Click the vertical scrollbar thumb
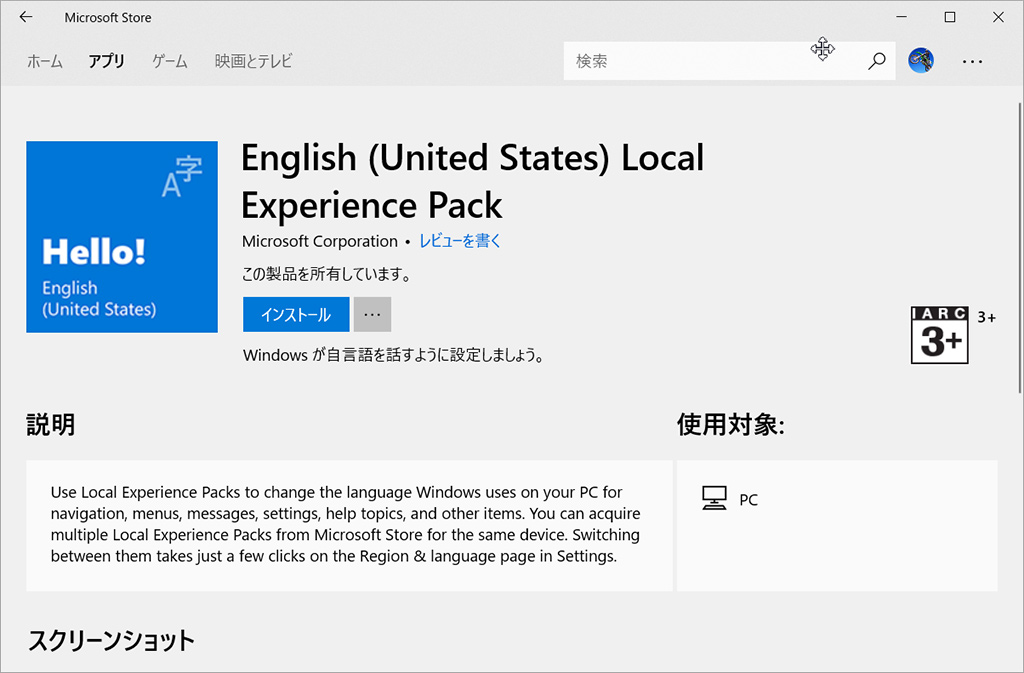Screen dimensions: 1024x673 click(x=1019, y=248)
